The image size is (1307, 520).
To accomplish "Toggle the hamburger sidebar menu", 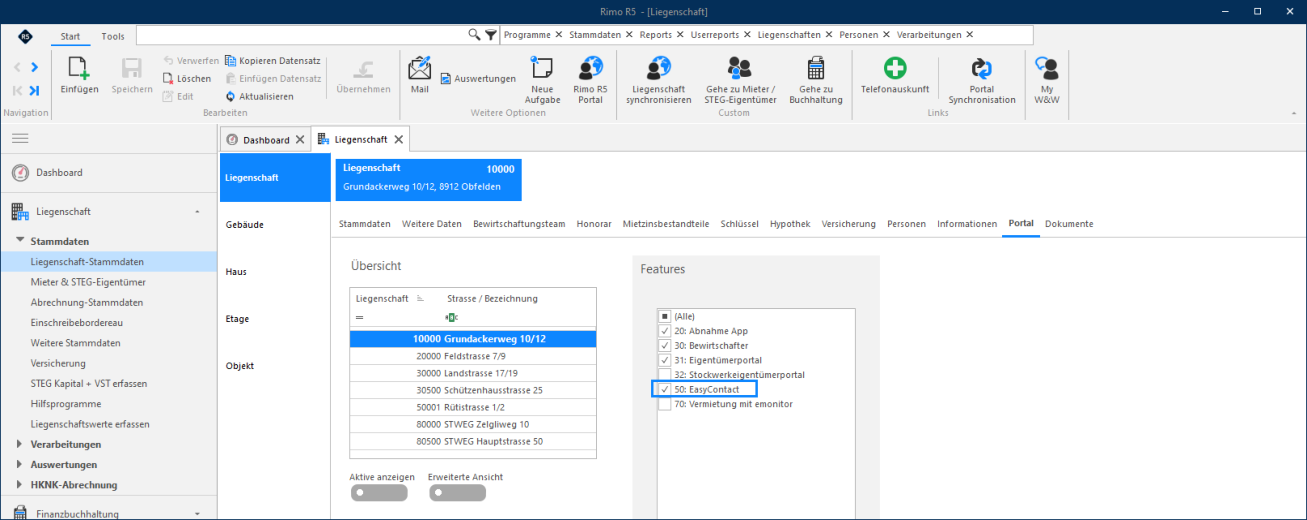I will (20, 138).
